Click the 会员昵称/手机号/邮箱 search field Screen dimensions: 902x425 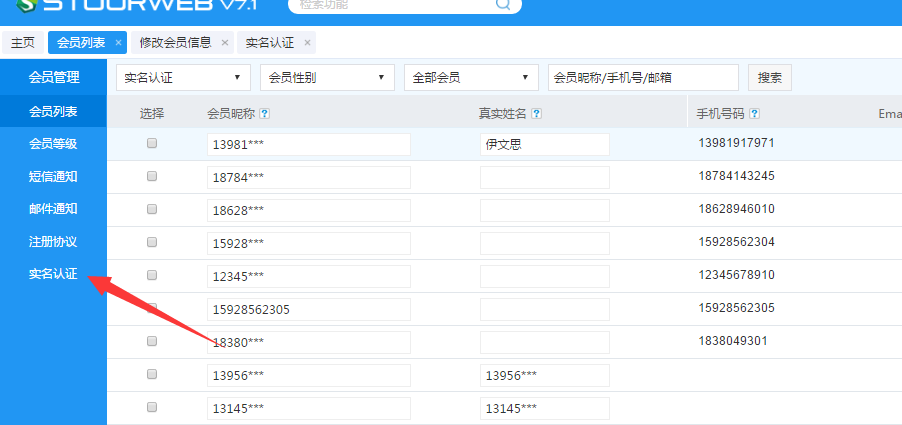642,77
